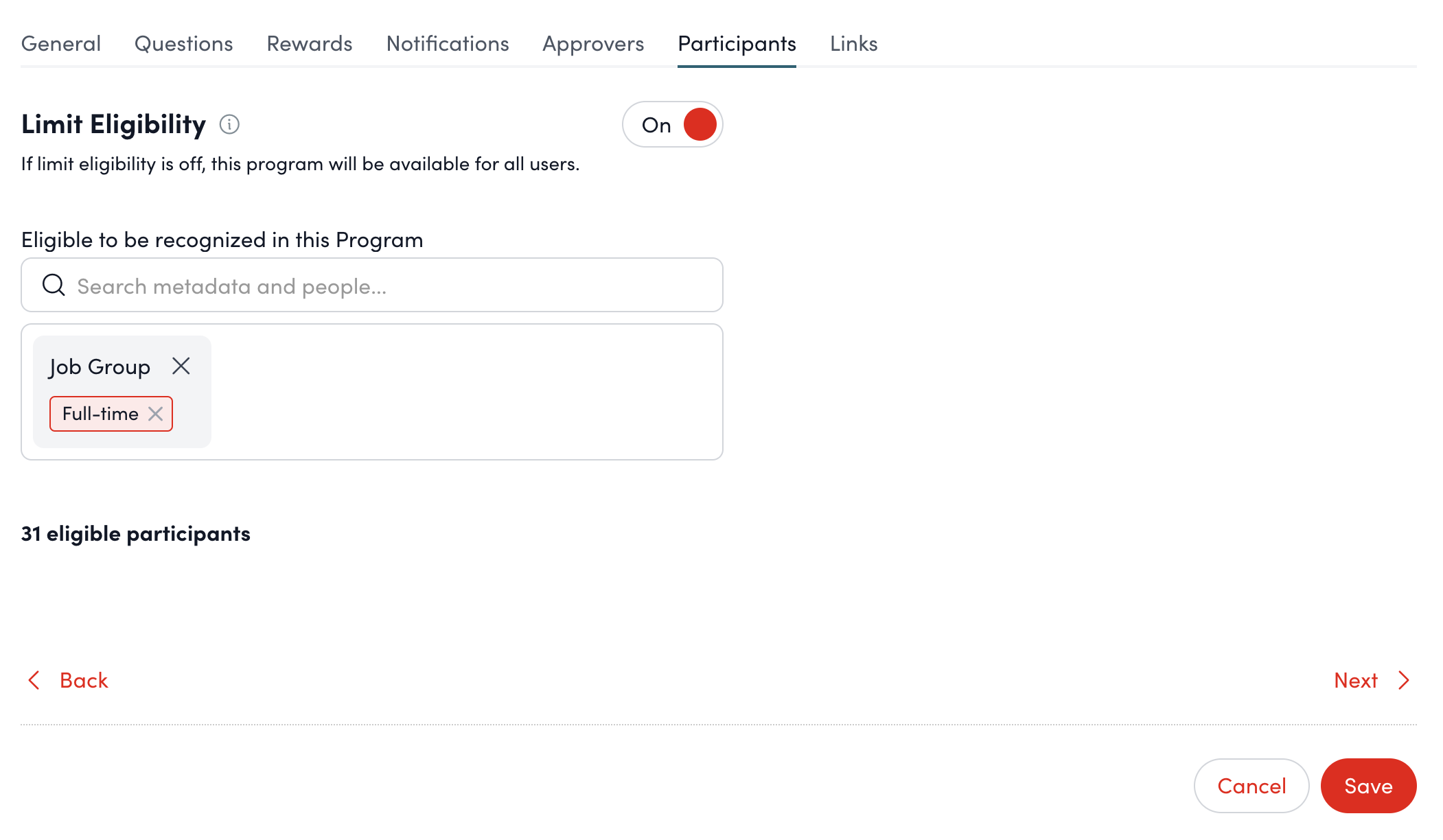Click the Save button
This screenshot has width=1443, height=840.
(x=1368, y=786)
